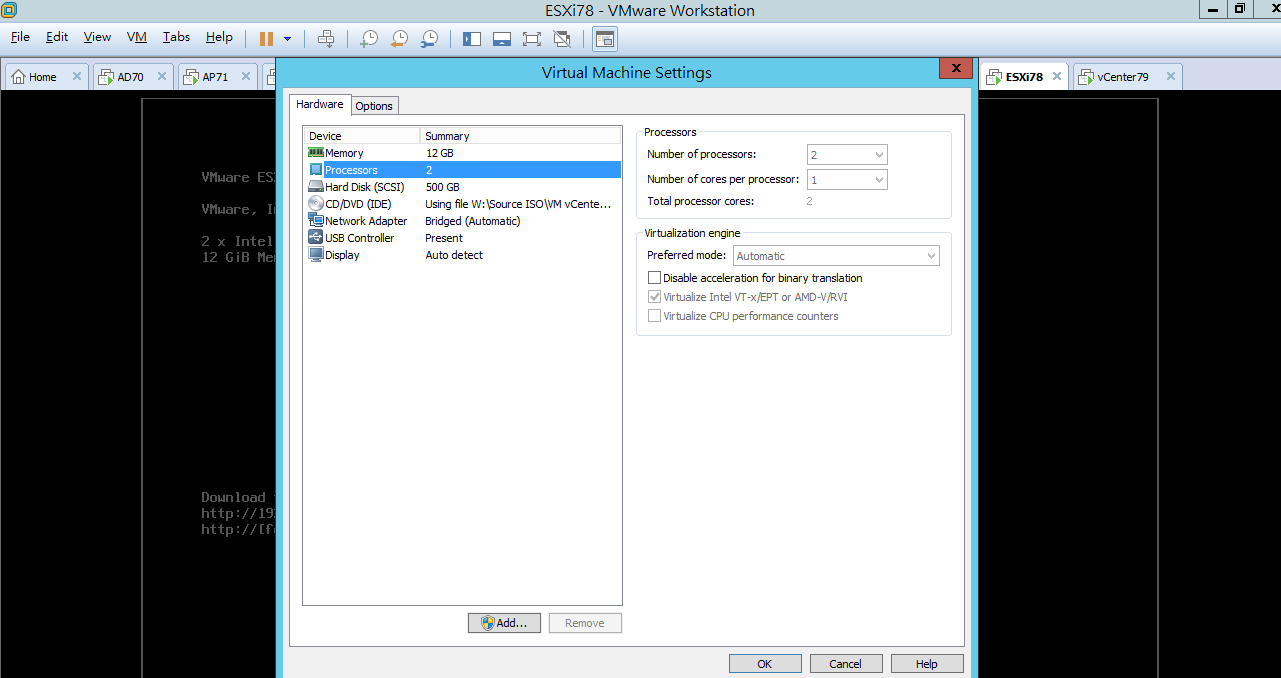Enter full screen mode icon
Image resolution: width=1281 pixels, height=678 pixels.
click(532, 38)
